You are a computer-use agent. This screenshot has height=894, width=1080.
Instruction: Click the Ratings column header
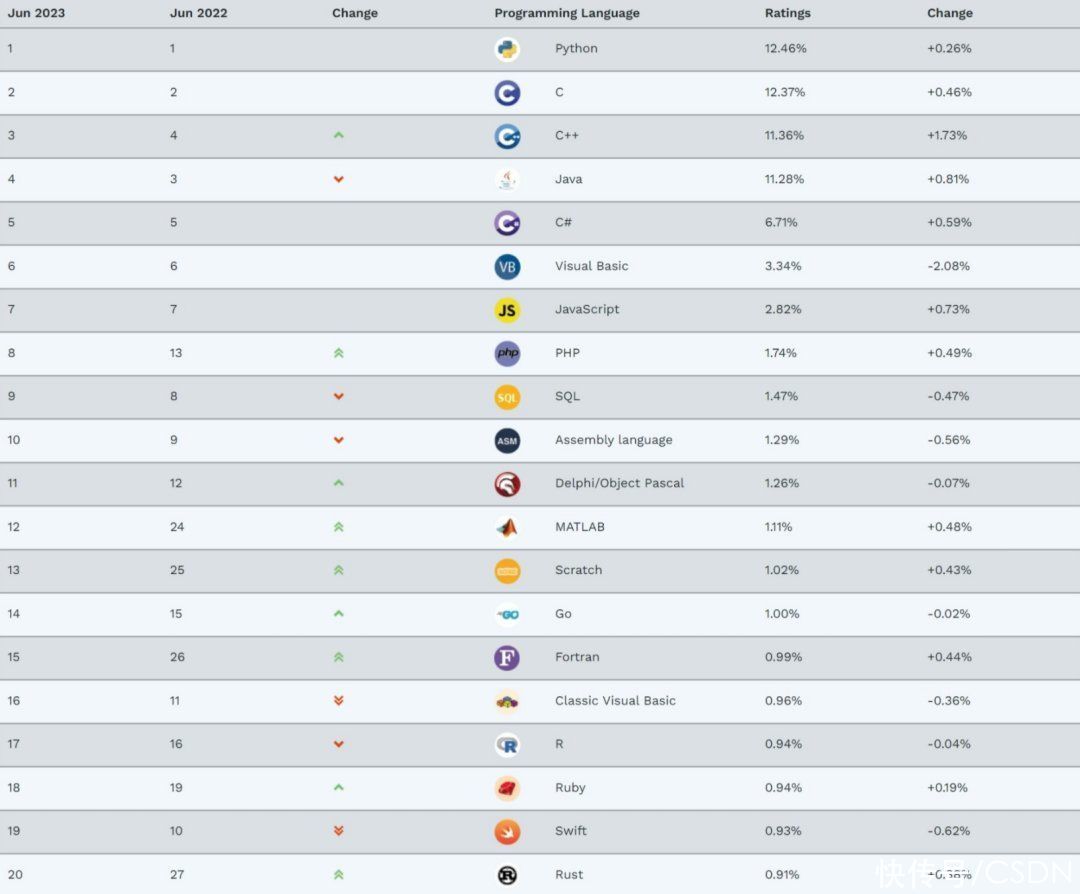pyautogui.click(x=787, y=13)
